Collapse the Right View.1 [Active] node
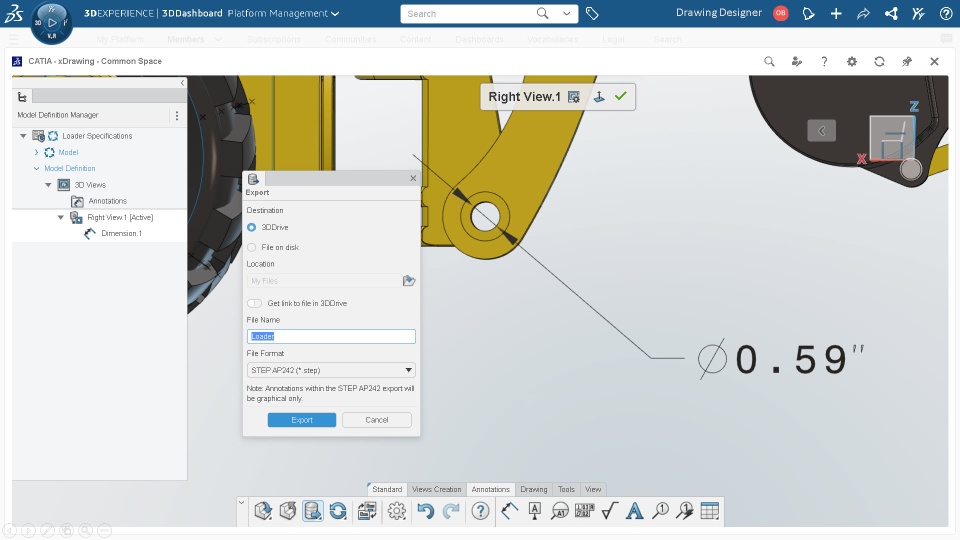960x540 pixels. coord(61,217)
